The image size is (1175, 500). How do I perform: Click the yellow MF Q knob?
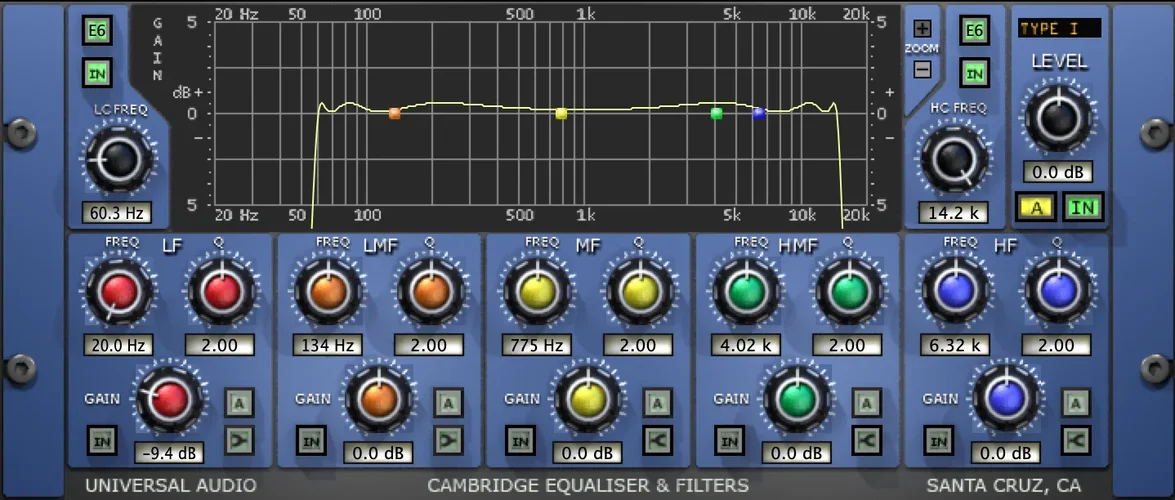coord(639,292)
